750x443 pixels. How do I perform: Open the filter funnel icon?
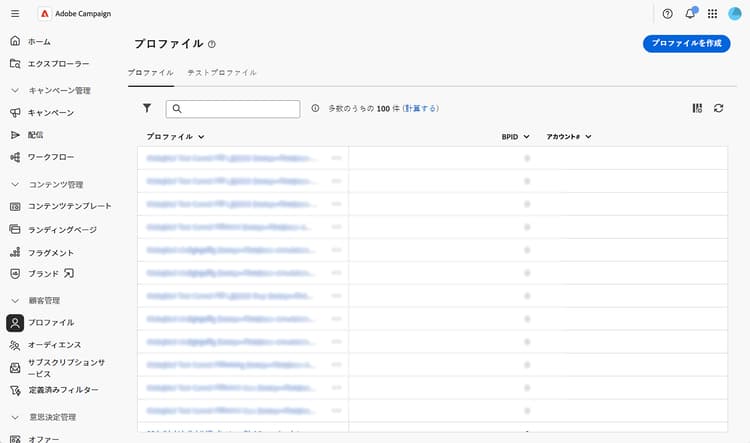147,108
